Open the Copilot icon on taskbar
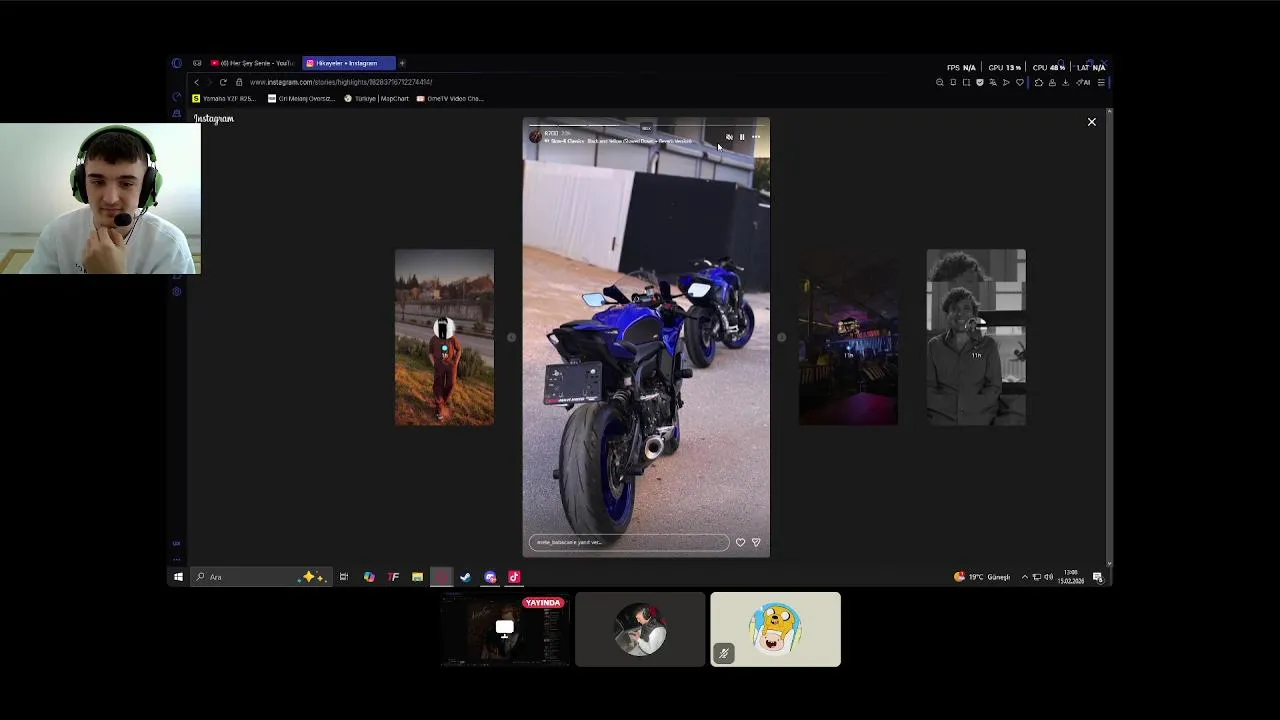The width and height of the screenshot is (1280, 720). point(369,577)
